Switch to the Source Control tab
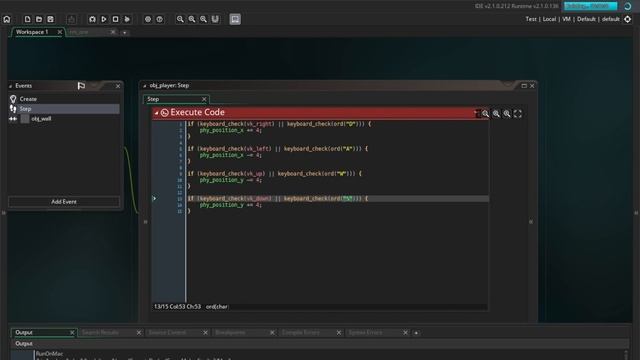640x360 pixels. click(167, 333)
